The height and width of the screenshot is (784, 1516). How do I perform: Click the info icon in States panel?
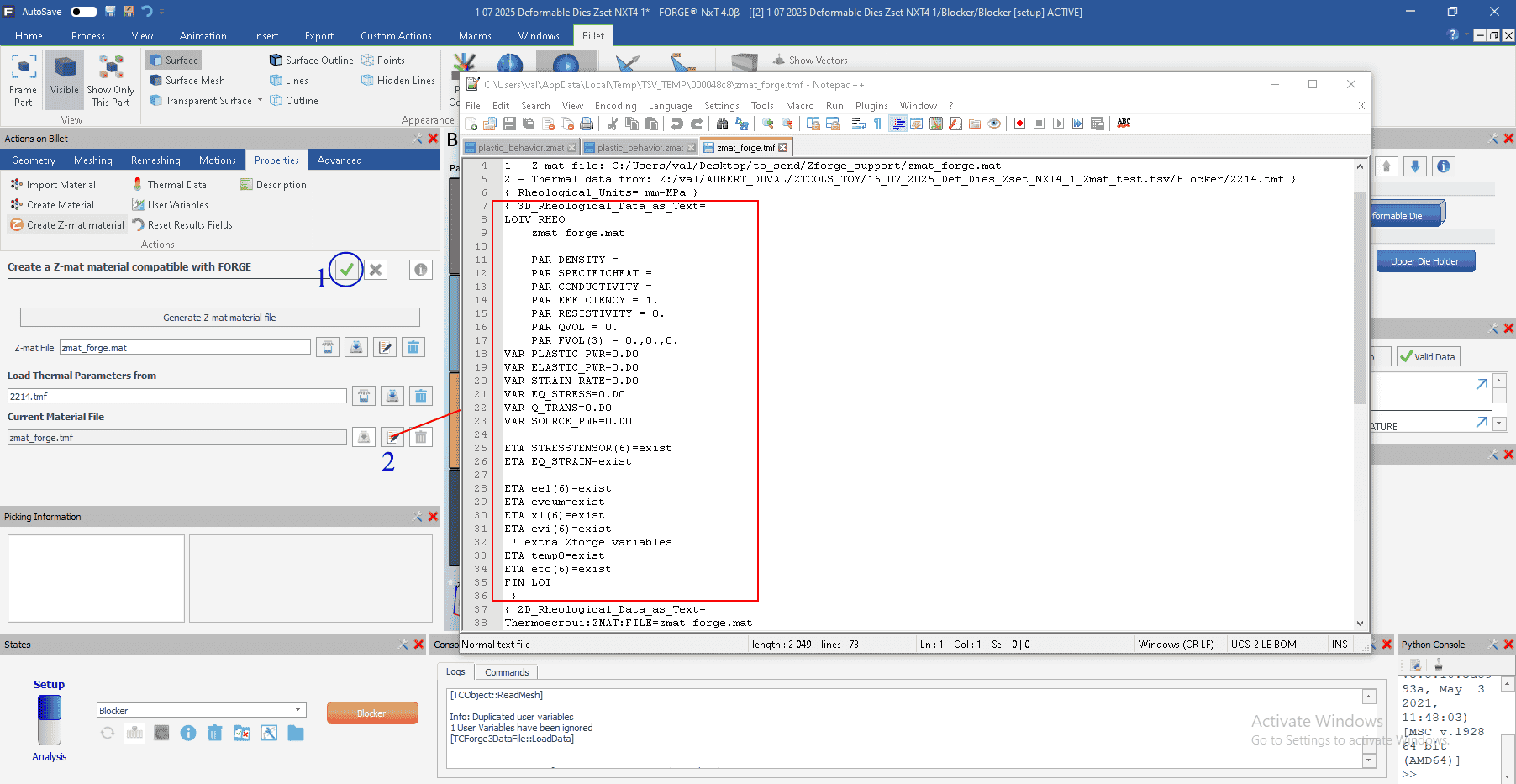coord(188,734)
